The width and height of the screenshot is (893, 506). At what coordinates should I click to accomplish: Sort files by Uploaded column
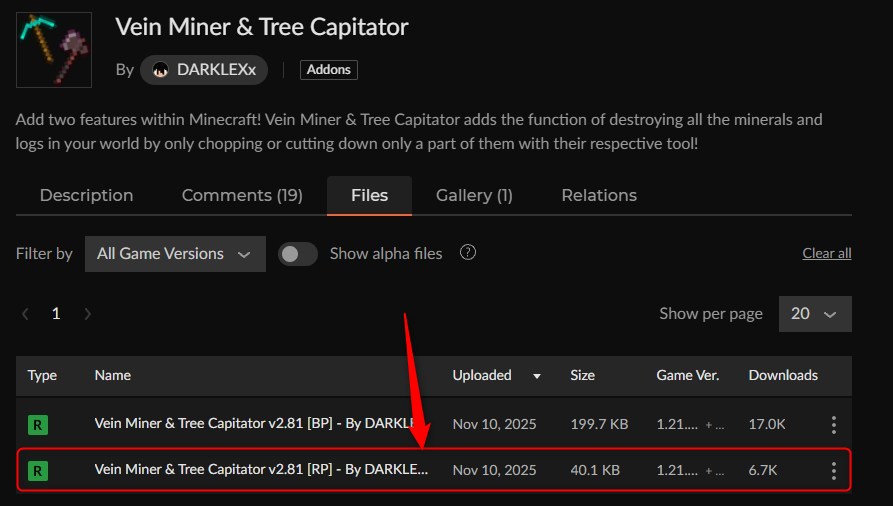click(482, 376)
